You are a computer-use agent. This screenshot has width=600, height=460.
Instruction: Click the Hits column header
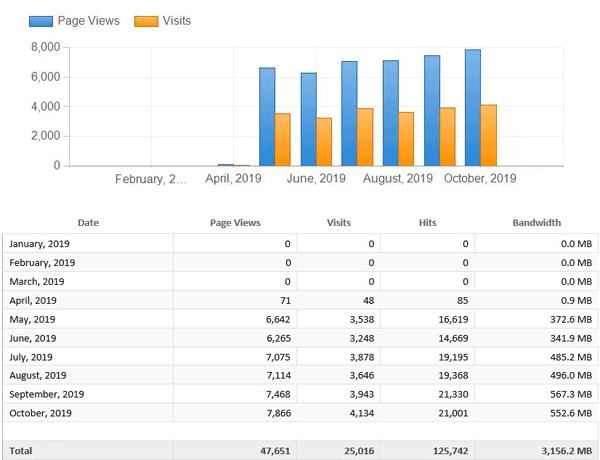[427, 223]
